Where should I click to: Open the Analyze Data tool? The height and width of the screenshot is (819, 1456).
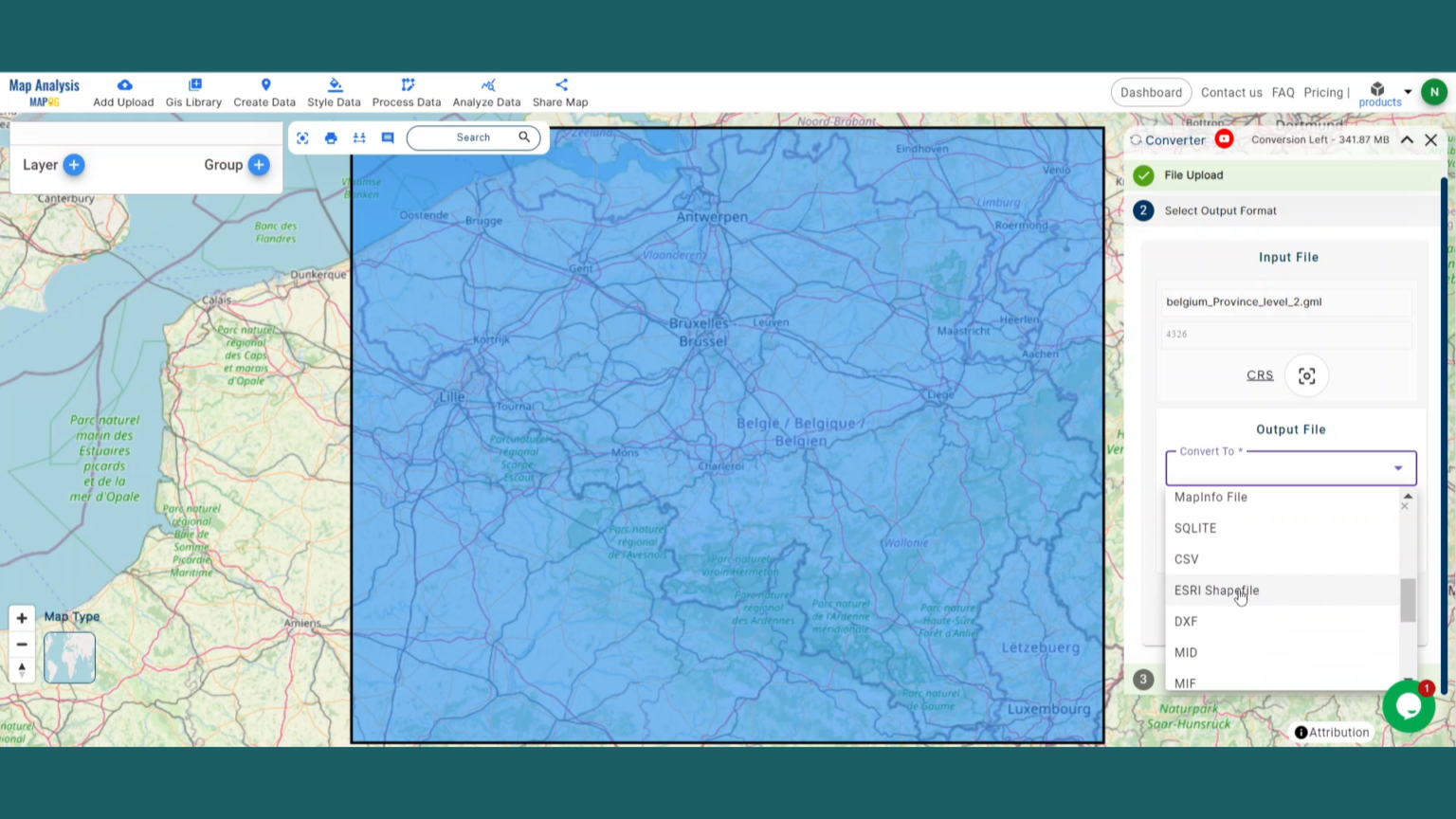click(486, 92)
